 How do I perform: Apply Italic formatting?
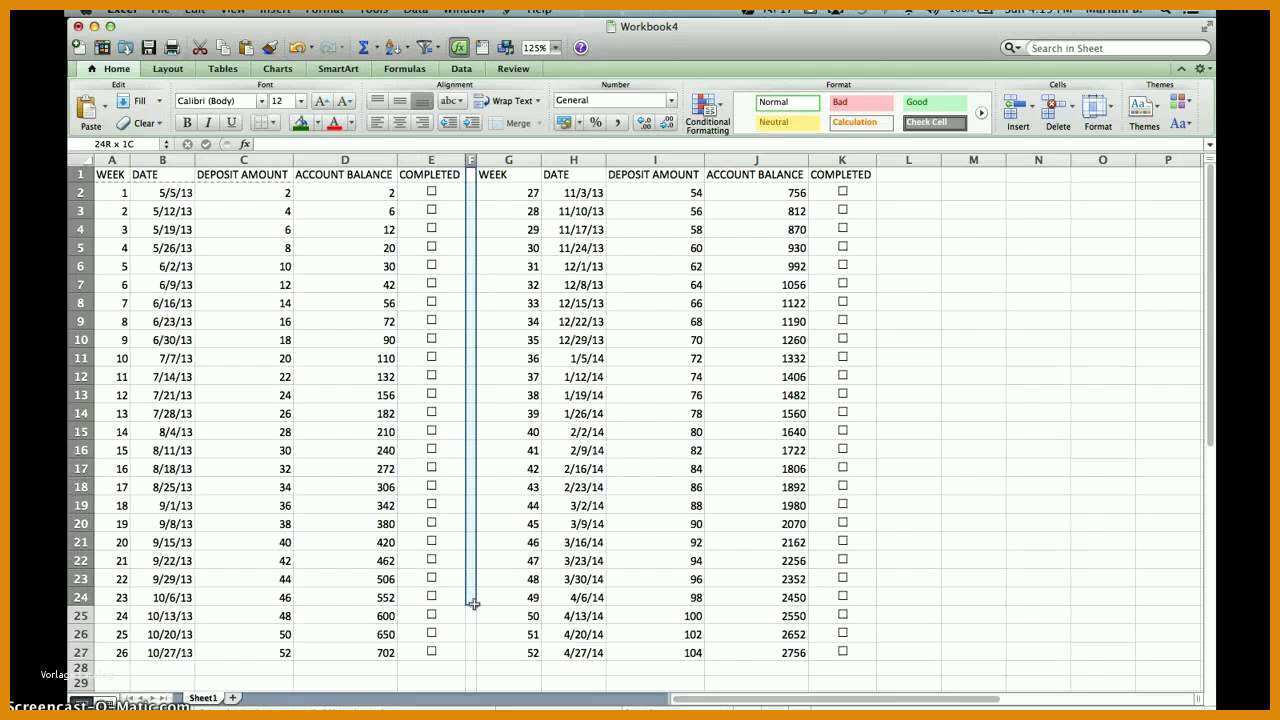tap(208, 122)
